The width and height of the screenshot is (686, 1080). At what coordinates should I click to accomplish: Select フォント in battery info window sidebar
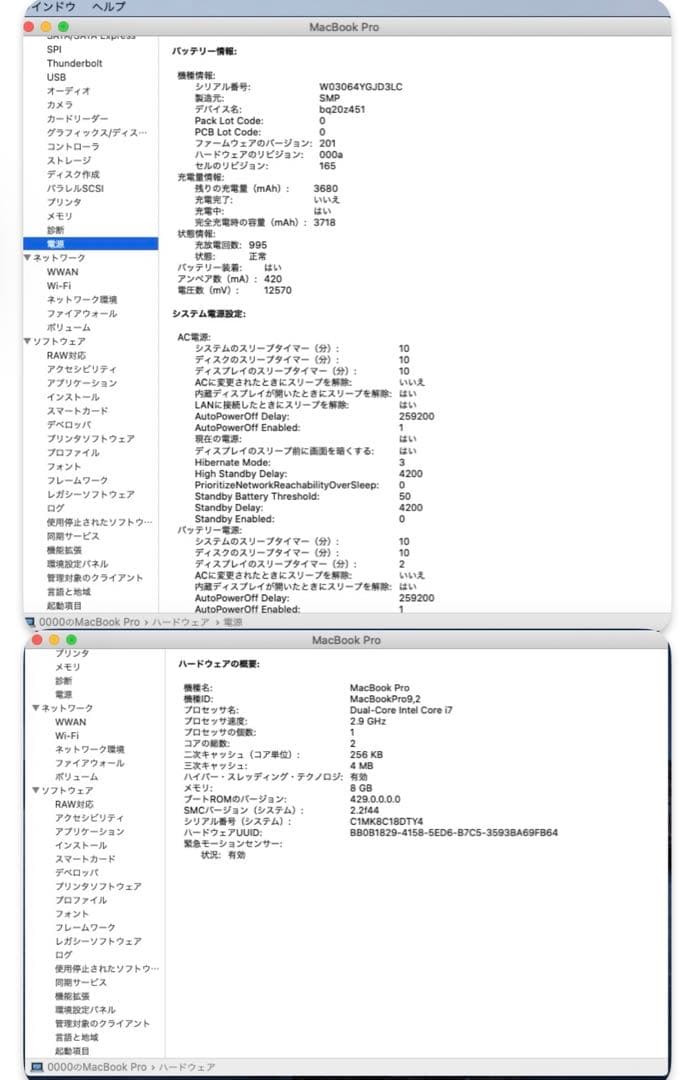coord(63,466)
